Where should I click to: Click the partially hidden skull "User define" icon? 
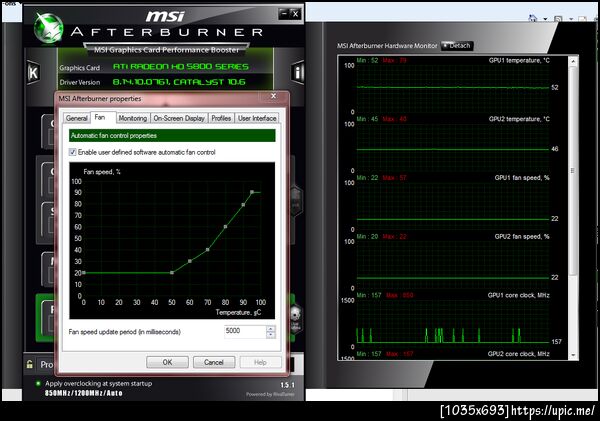(x=295, y=318)
